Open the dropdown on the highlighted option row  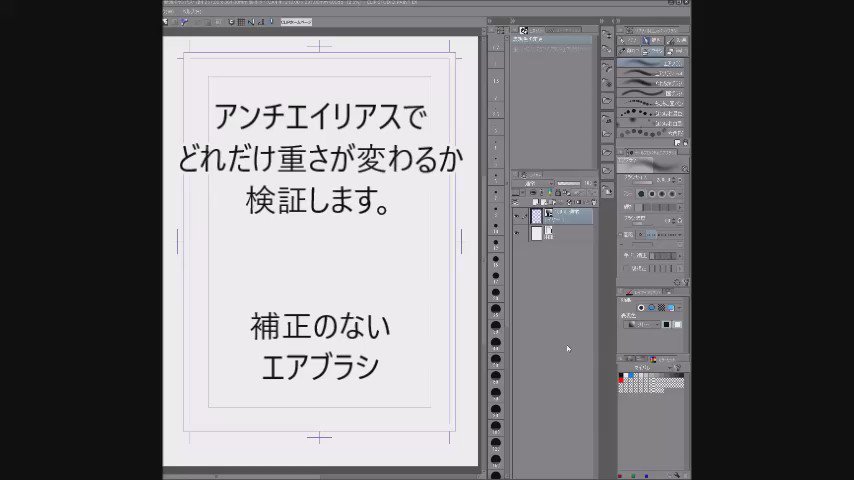[680, 234]
